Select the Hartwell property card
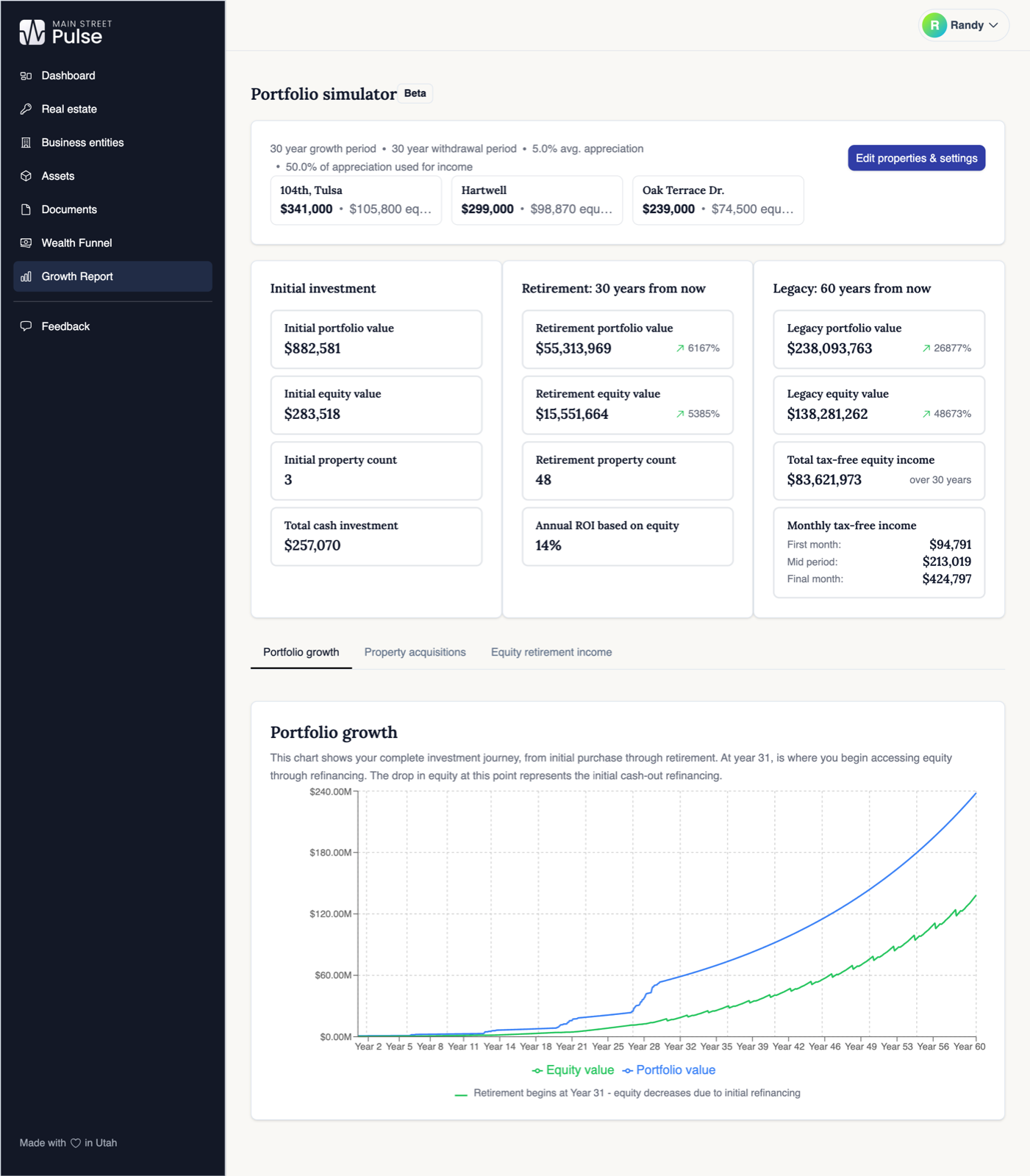The width and height of the screenshot is (1030, 1176). (537, 200)
